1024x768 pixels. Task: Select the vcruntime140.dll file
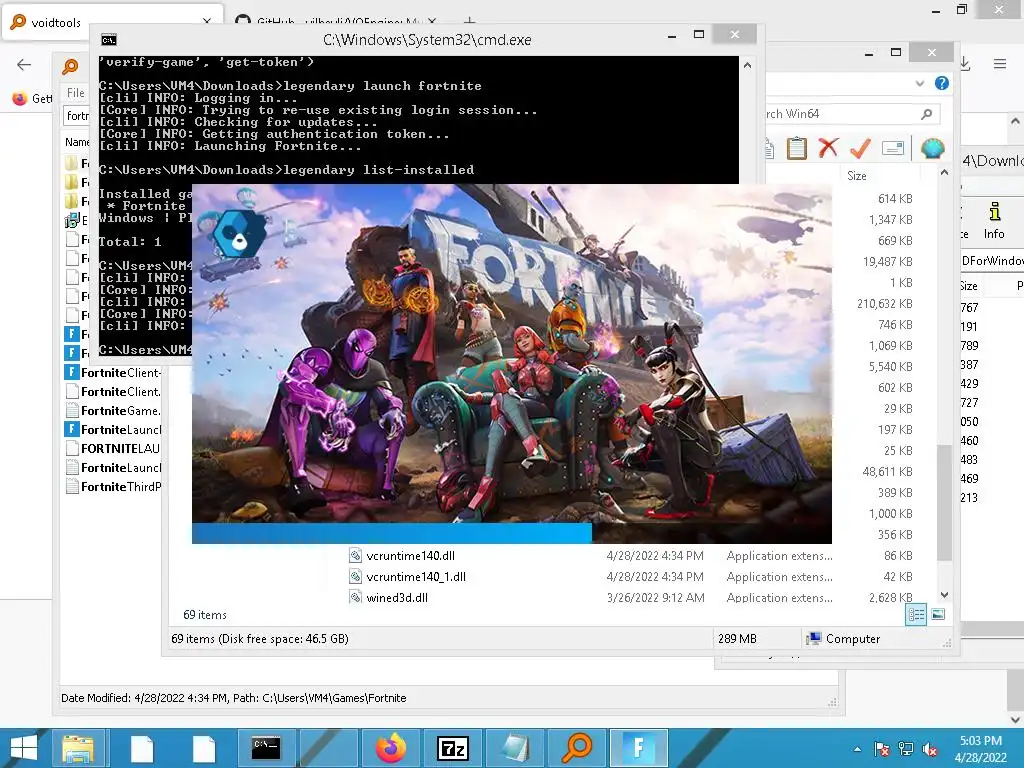[411, 556]
